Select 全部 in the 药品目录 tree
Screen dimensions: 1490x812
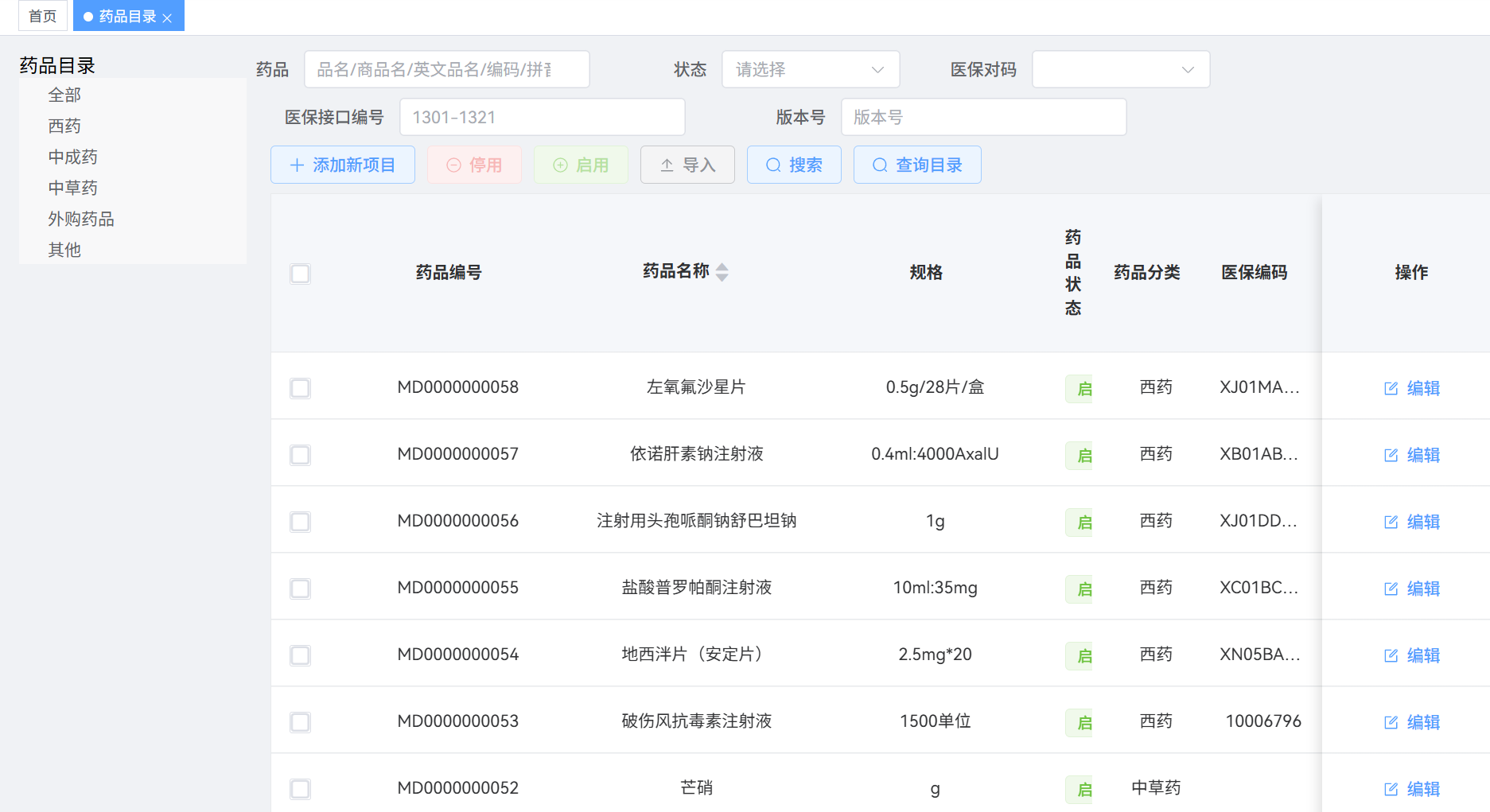click(x=64, y=95)
